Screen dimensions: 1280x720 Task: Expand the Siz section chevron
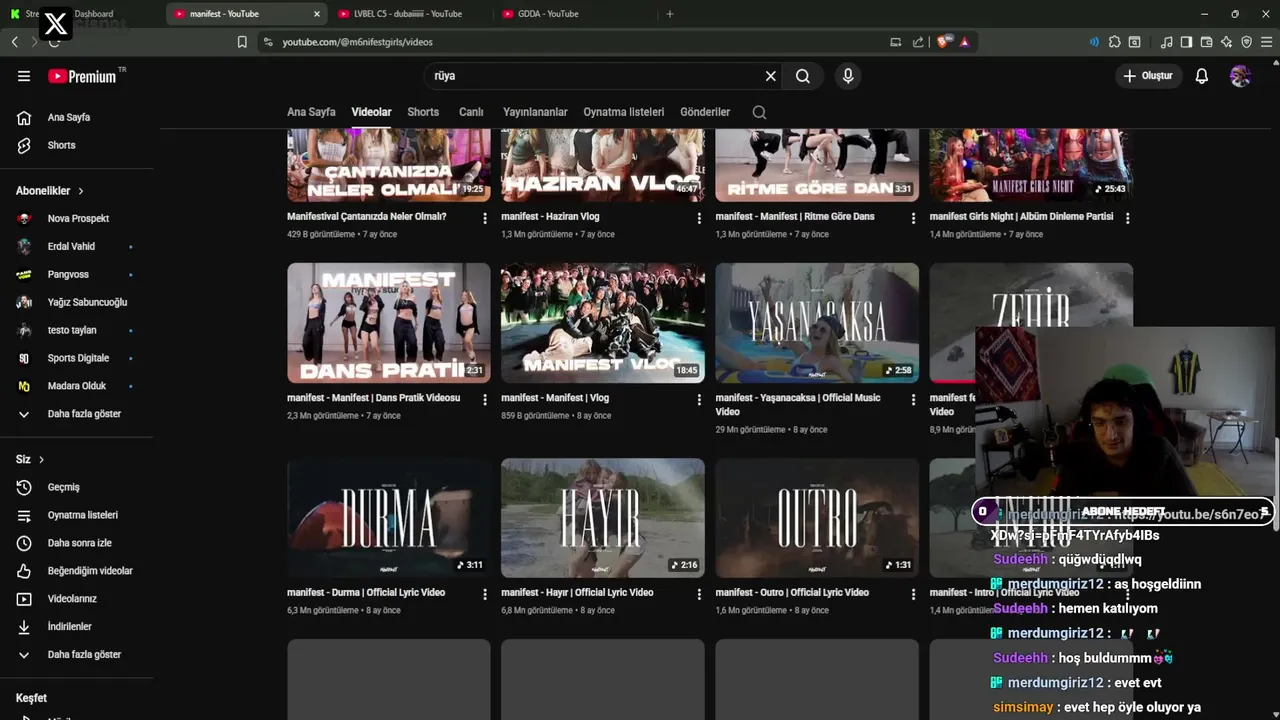click(41, 460)
